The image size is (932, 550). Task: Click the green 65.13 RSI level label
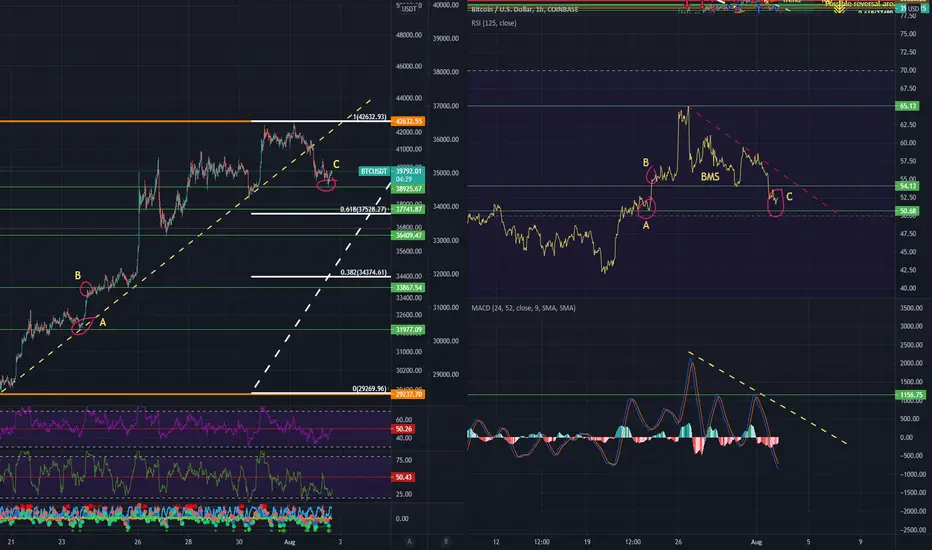click(x=908, y=106)
